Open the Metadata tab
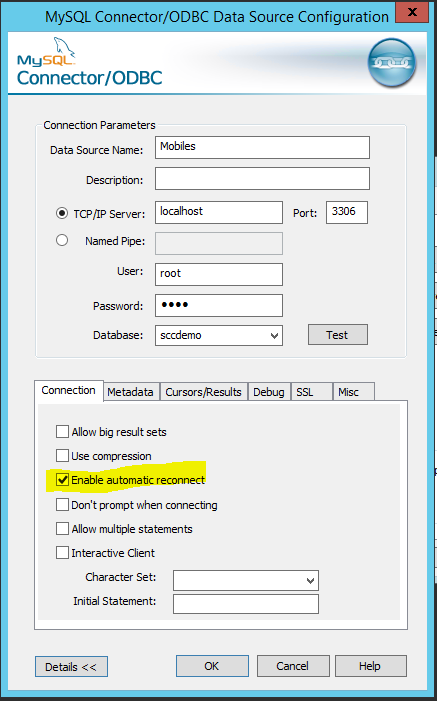This screenshot has height=701, width=437. [x=131, y=392]
